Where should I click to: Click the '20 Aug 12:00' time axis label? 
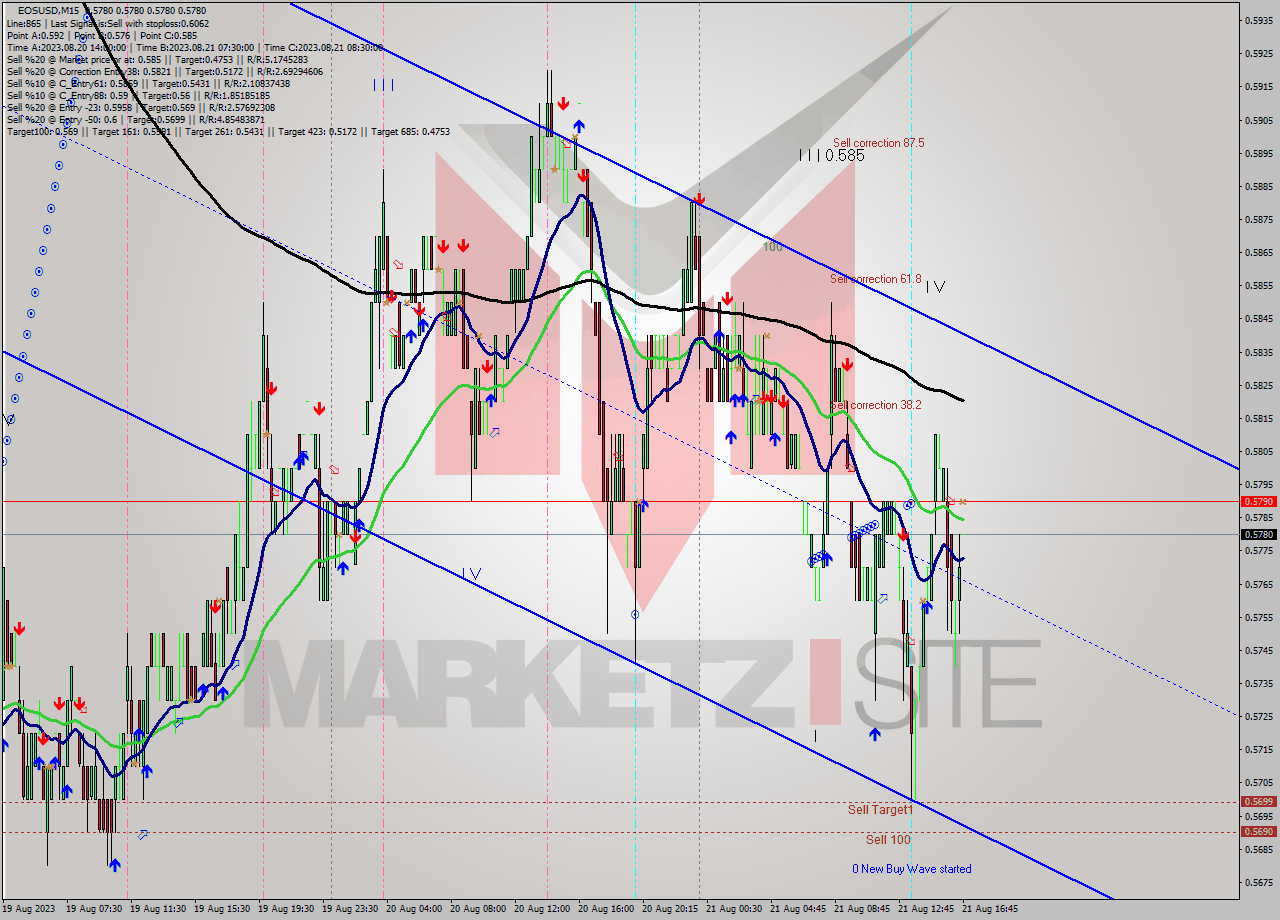click(x=542, y=909)
